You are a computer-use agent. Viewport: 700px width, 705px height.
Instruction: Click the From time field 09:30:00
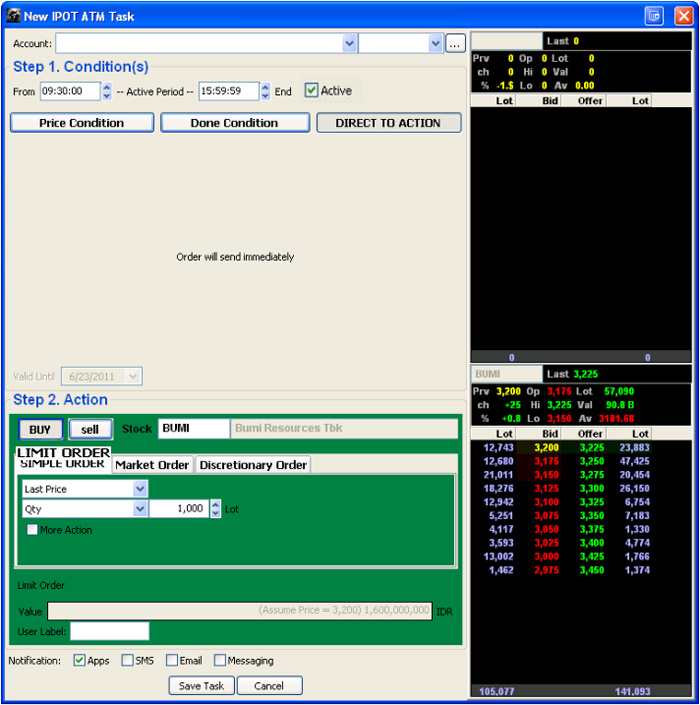pyautogui.click(x=70, y=91)
